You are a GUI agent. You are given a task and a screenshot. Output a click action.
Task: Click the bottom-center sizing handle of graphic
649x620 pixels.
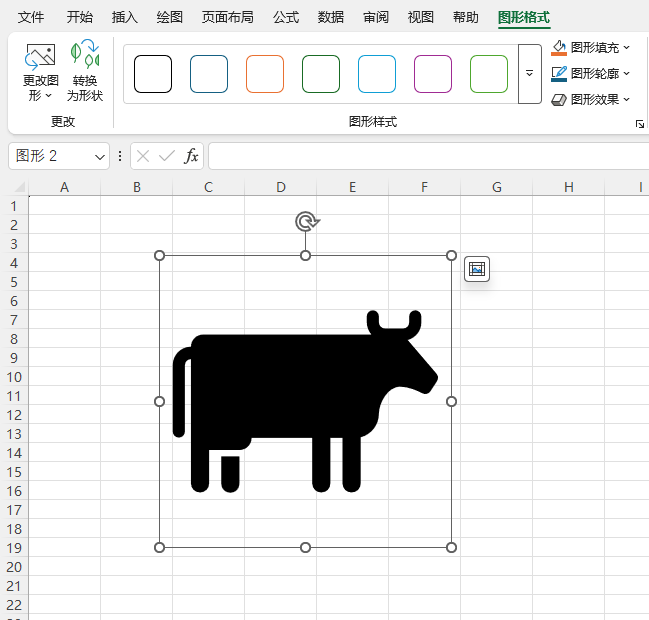[305, 548]
